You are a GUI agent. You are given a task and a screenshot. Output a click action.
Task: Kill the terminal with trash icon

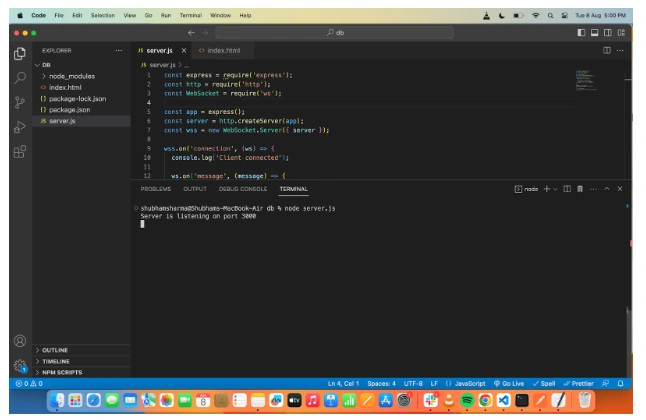coord(580,189)
